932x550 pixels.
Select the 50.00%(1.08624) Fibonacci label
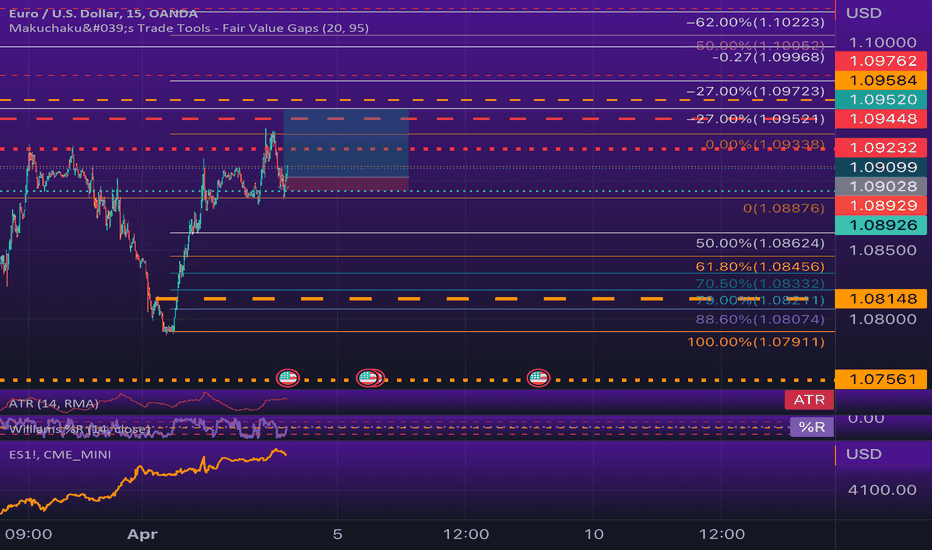[760, 243]
